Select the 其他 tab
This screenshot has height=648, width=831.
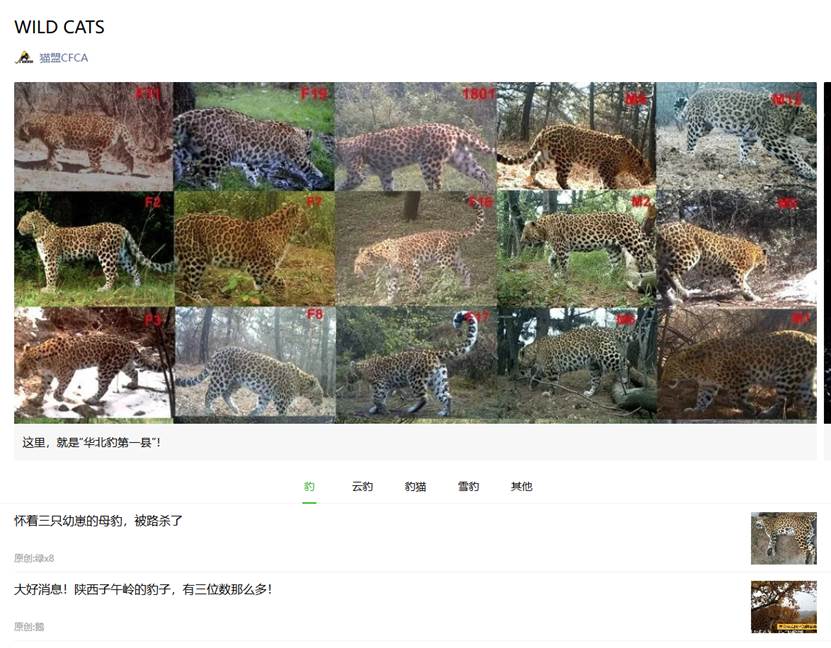click(x=521, y=486)
